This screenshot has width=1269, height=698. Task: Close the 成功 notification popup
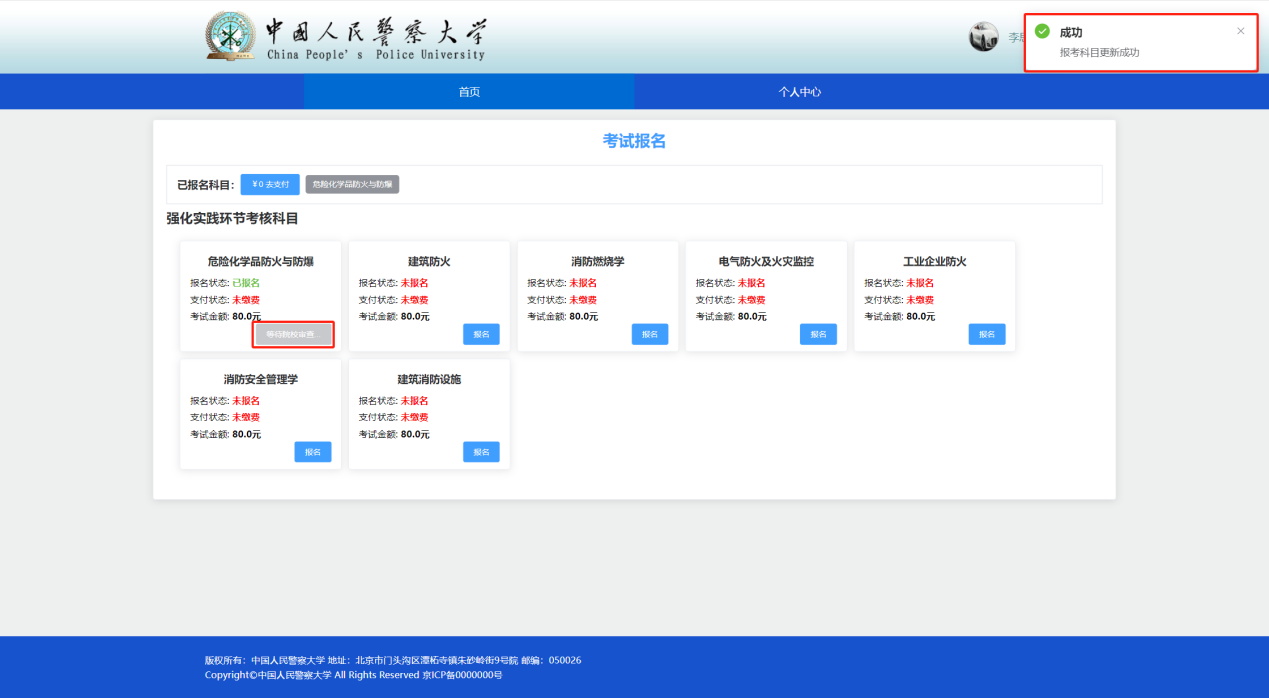(1240, 31)
